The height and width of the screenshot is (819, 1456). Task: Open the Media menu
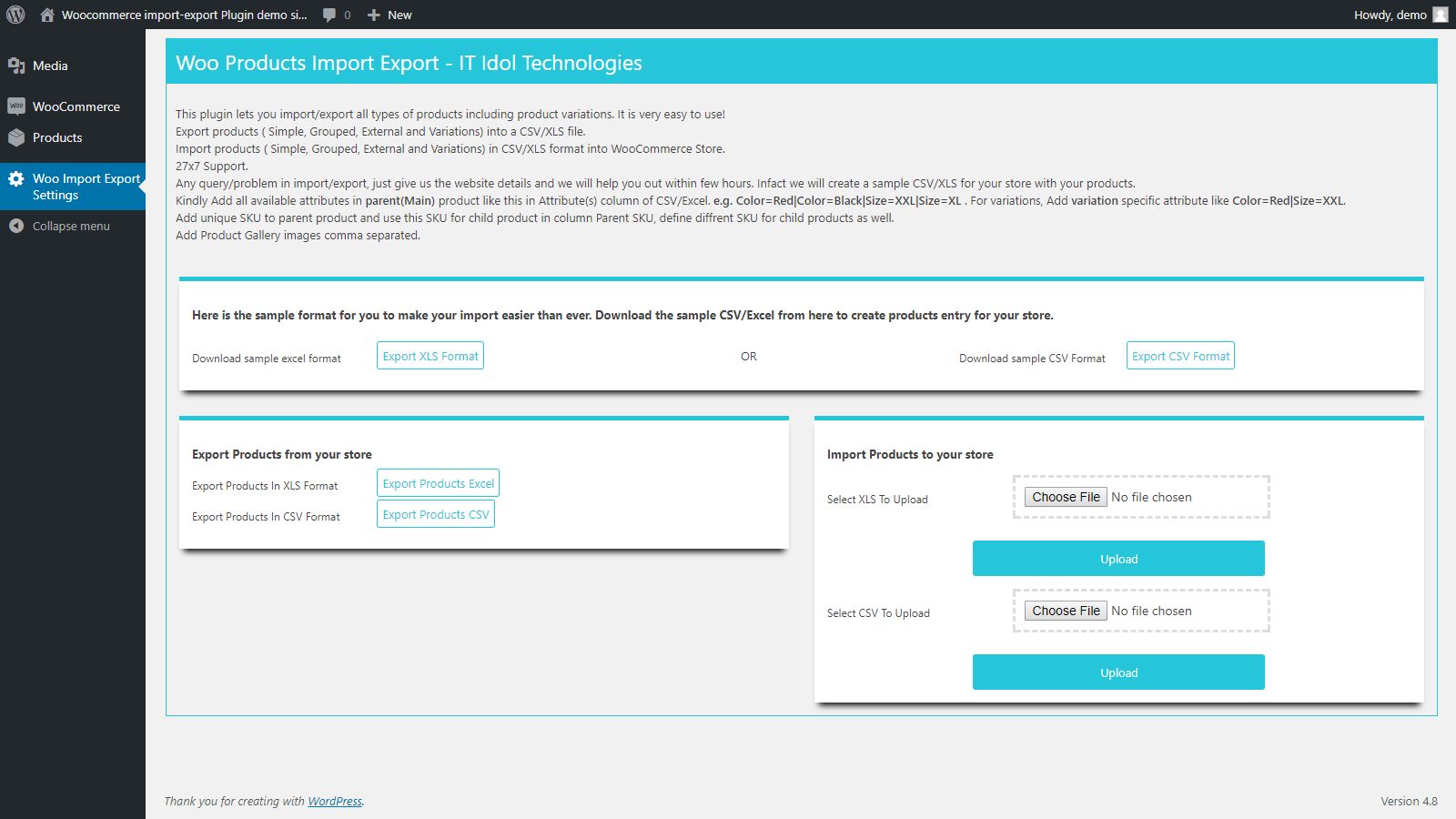pyautogui.click(x=73, y=66)
